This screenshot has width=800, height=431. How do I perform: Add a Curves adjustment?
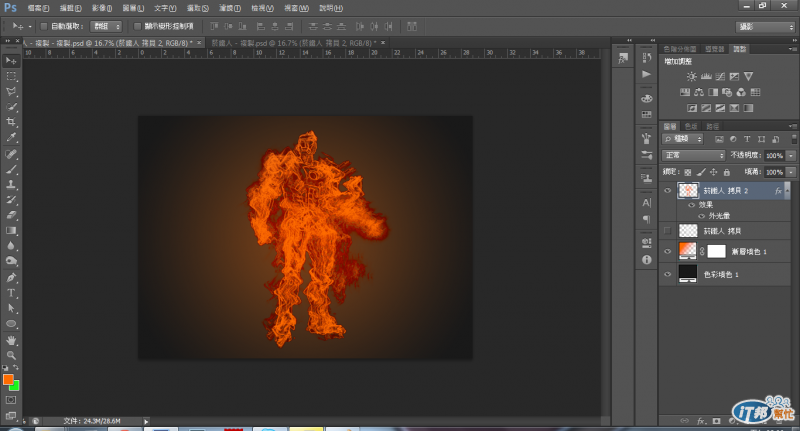720,77
